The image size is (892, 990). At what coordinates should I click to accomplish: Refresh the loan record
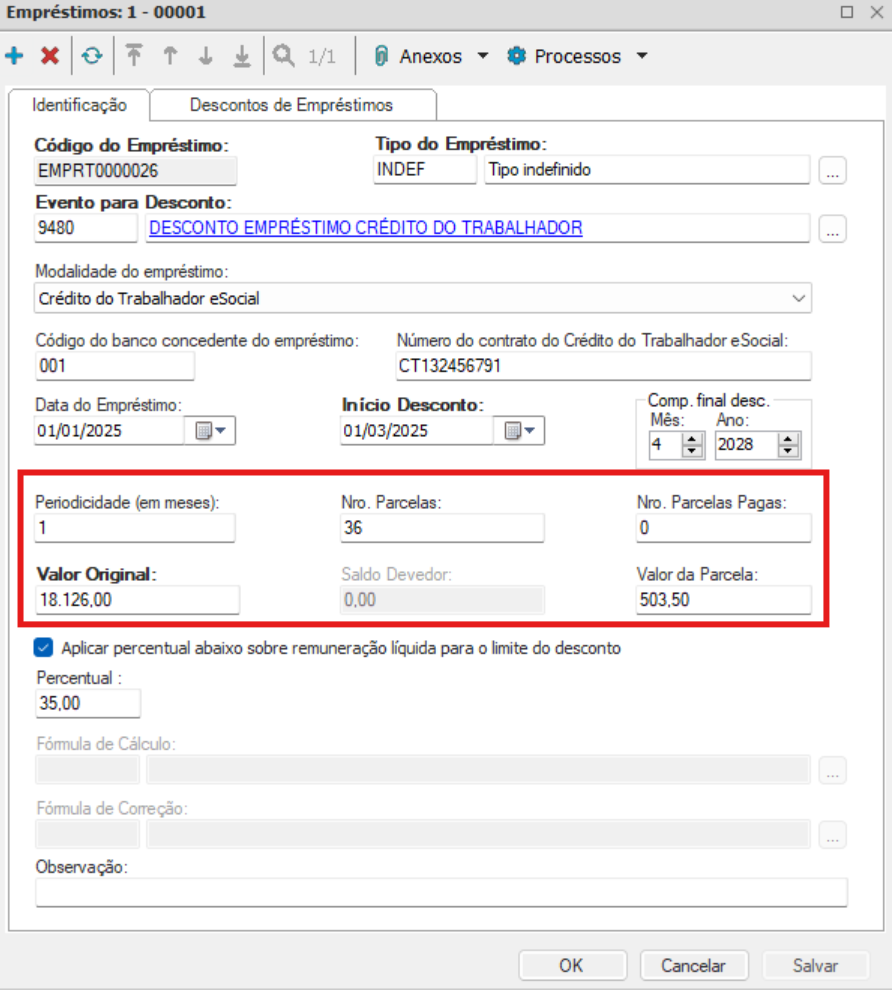coord(92,56)
